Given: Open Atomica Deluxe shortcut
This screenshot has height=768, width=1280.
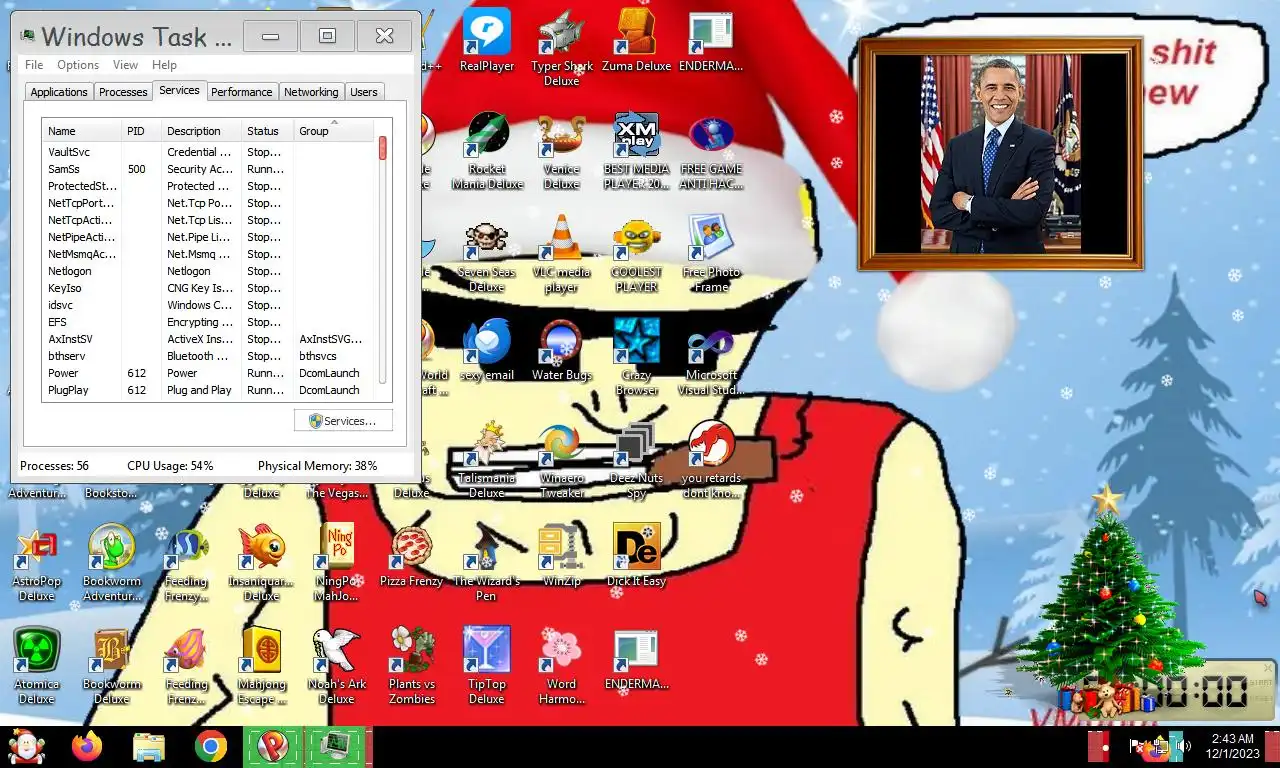Looking at the screenshot, I should pos(37,665).
